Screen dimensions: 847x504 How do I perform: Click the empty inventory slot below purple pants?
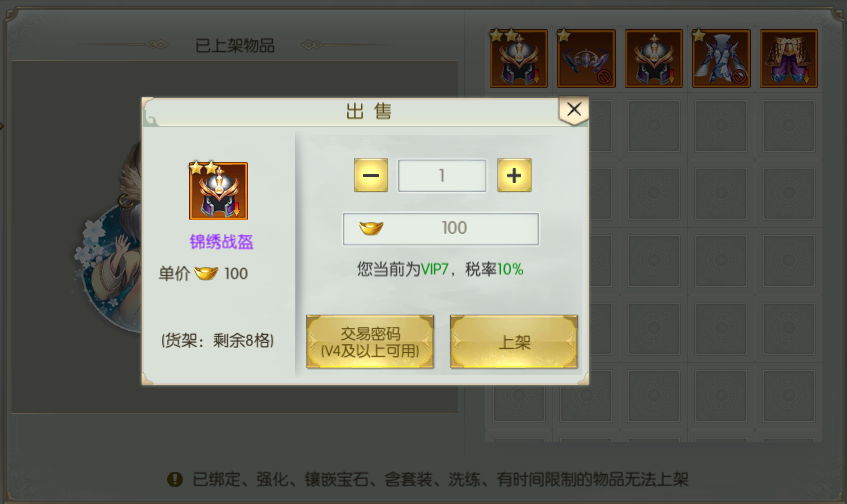tap(789, 126)
